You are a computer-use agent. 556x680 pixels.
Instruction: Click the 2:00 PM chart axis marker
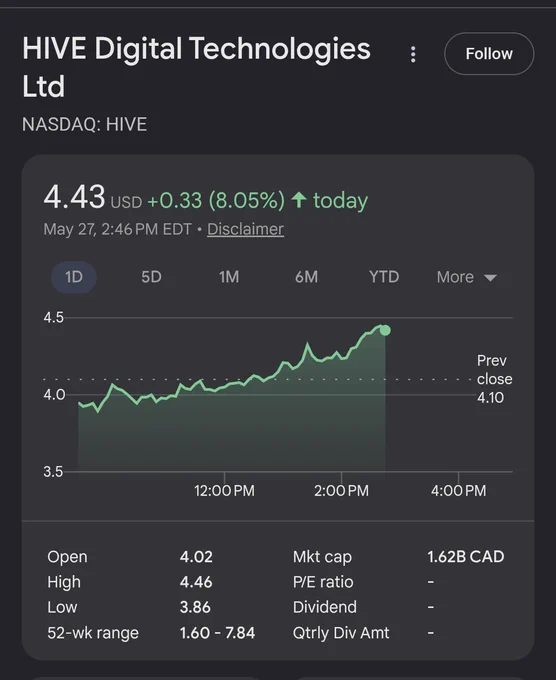[x=341, y=490]
